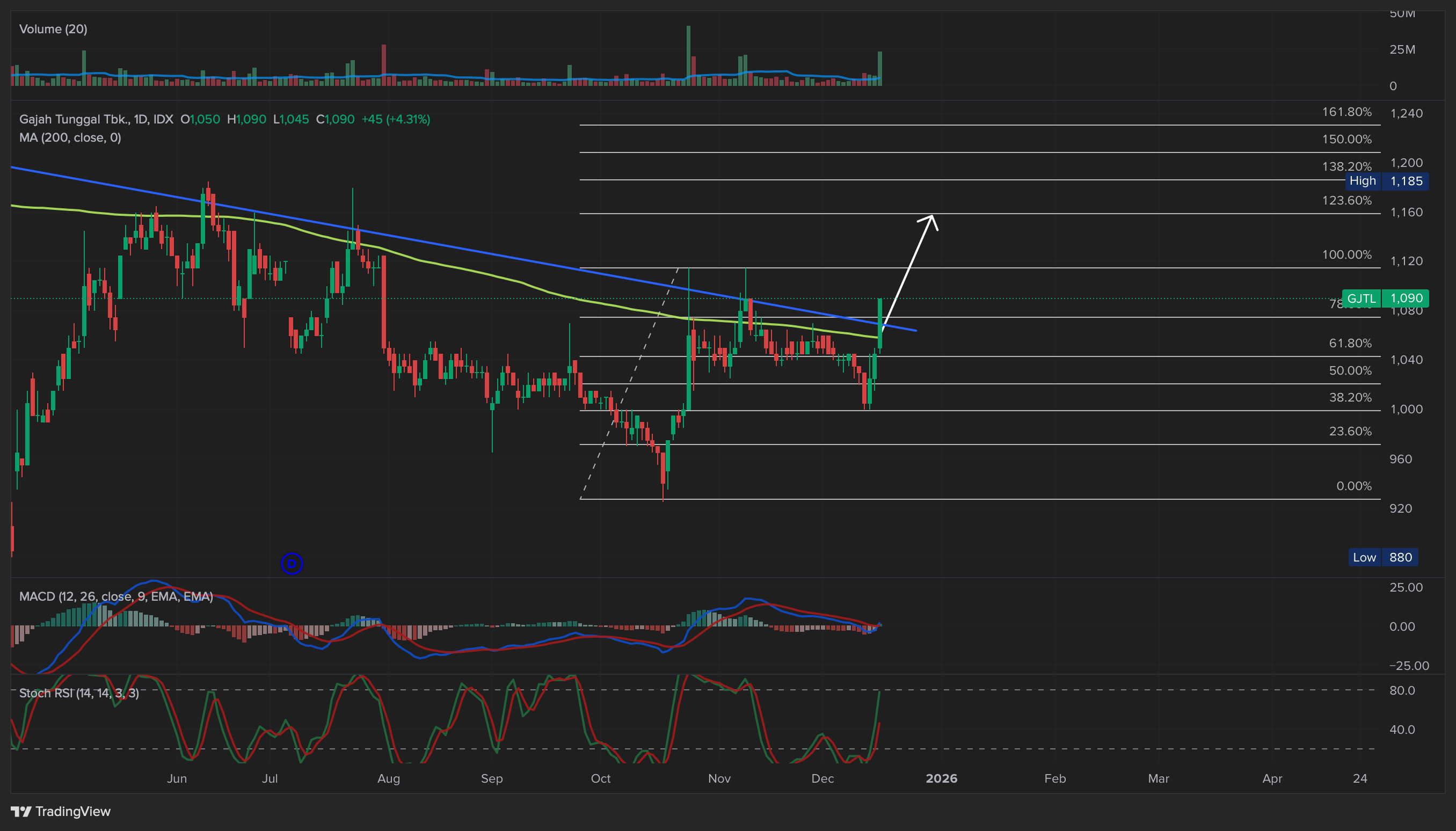Screen dimensions: 1456x831
Task: Click the High 1,185 price label
Action: coord(1386,181)
